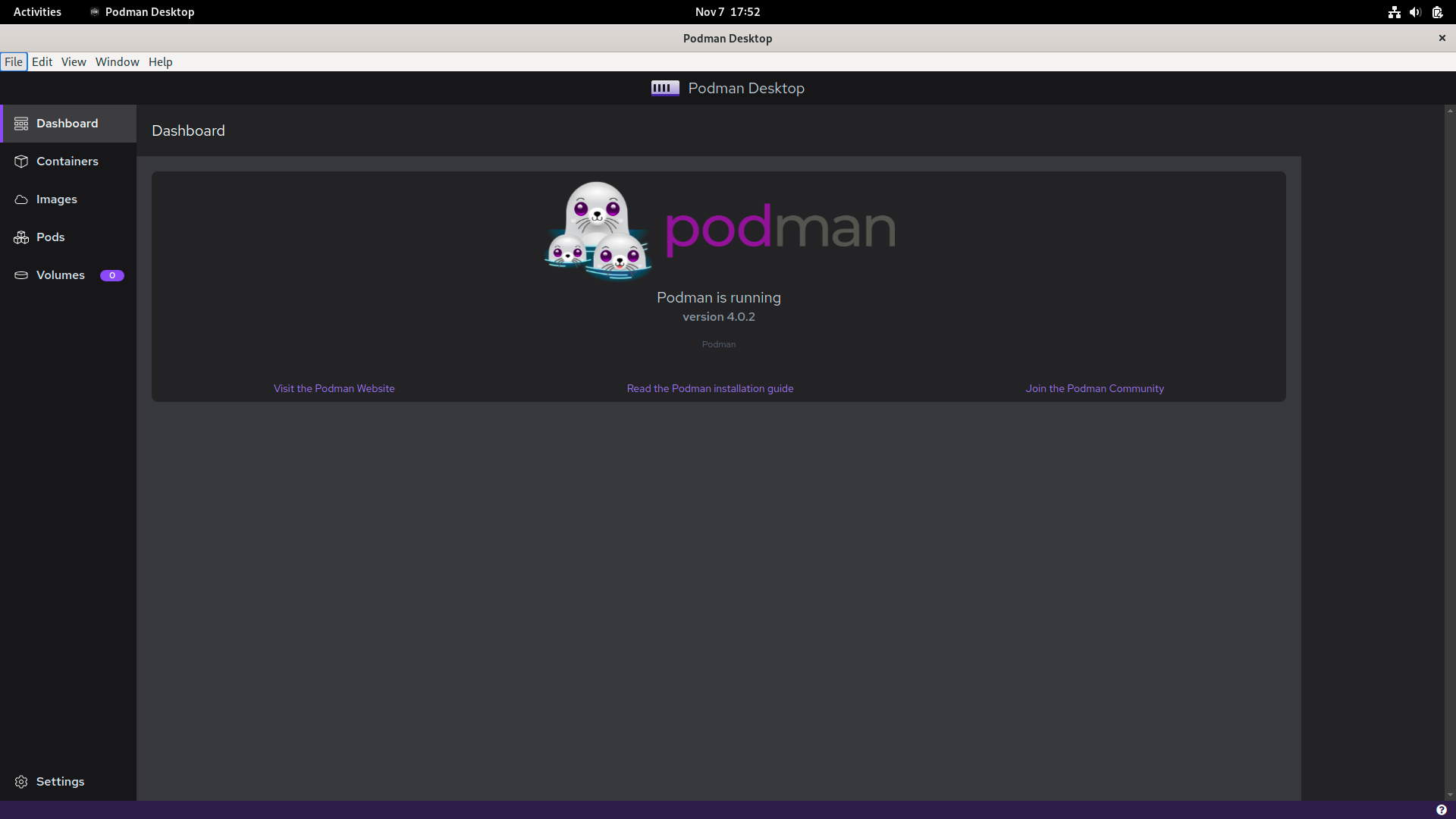Visit the Podman Website link
This screenshot has height=819, width=1456.
click(334, 388)
